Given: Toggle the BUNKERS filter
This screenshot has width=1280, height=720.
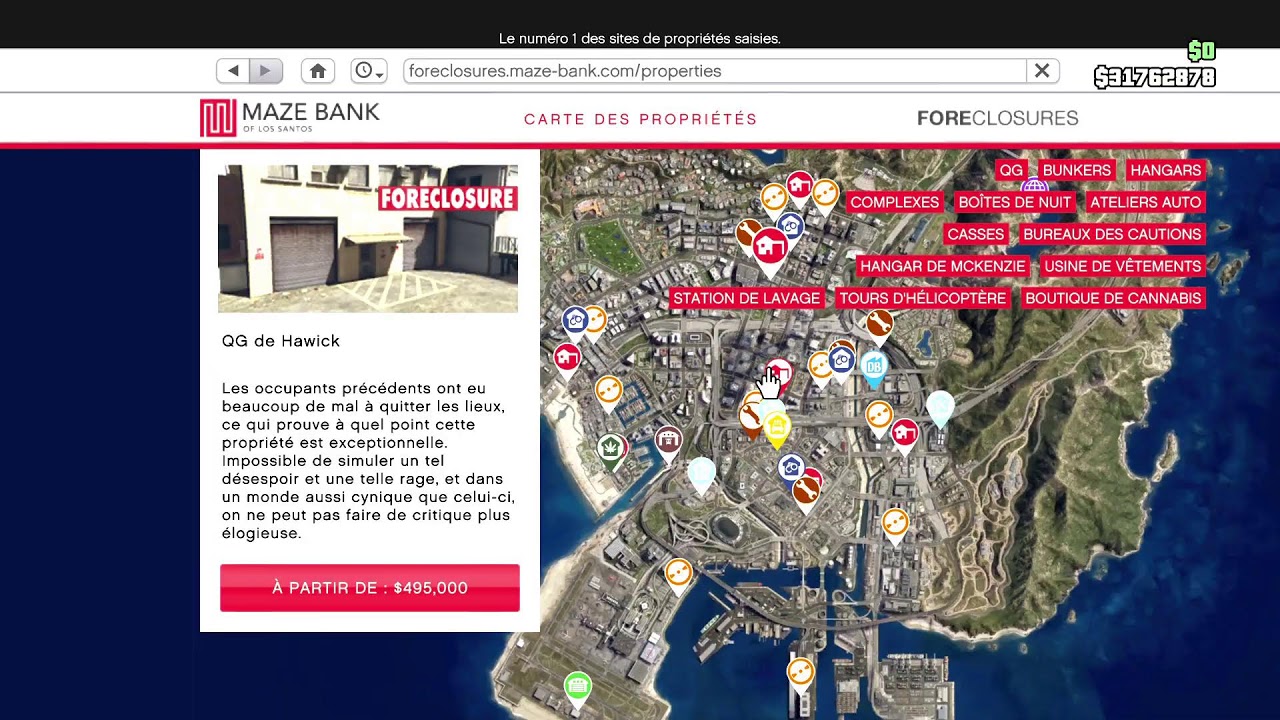Looking at the screenshot, I should pyautogui.click(x=1076, y=170).
